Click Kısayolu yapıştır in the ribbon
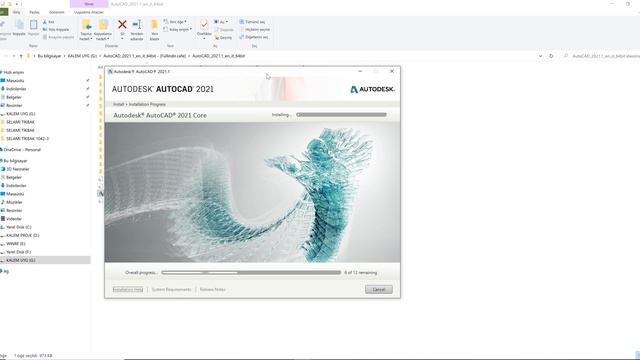The image size is (640, 360). point(58,37)
